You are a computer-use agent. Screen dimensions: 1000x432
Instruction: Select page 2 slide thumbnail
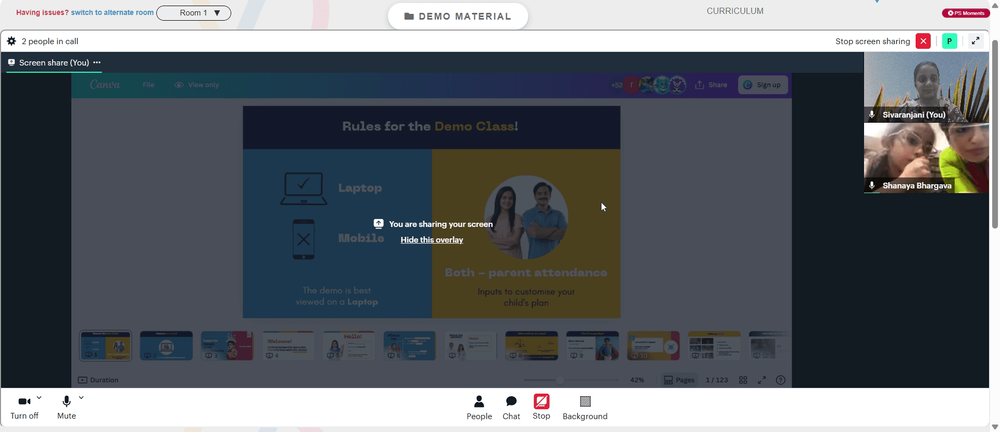coord(166,345)
